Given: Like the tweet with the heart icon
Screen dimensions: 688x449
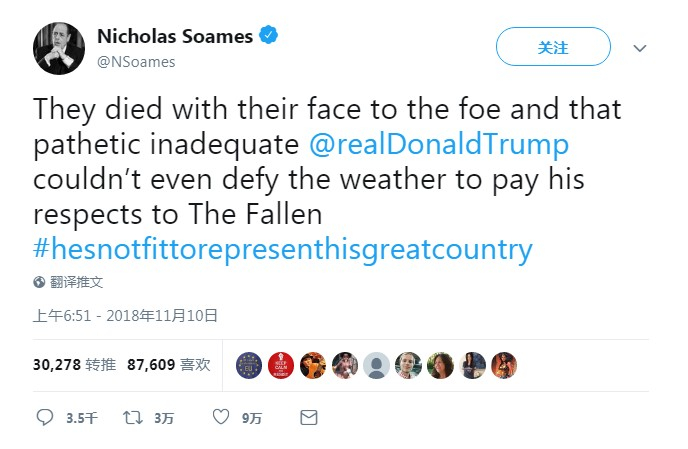Looking at the screenshot, I should pyautogui.click(x=222, y=417).
